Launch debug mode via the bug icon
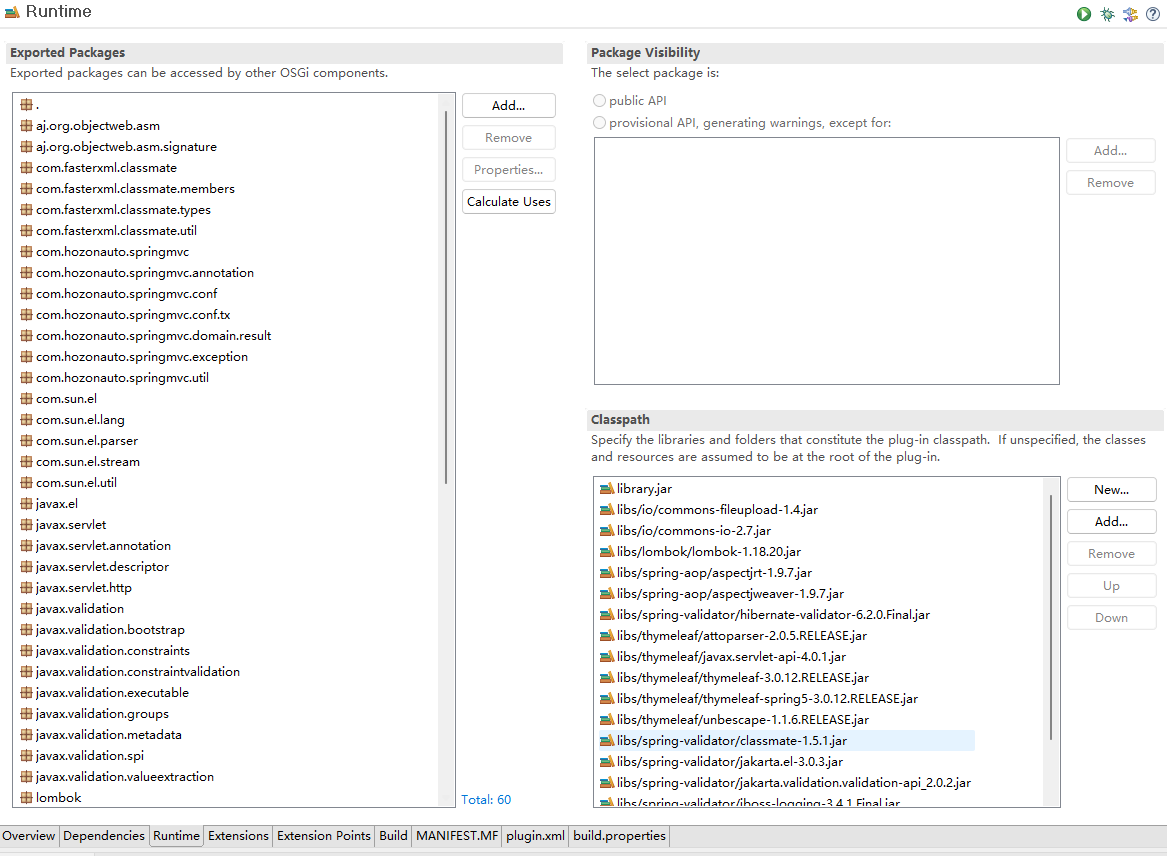This screenshot has height=856, width=1167. click(x=1107, y=14)
